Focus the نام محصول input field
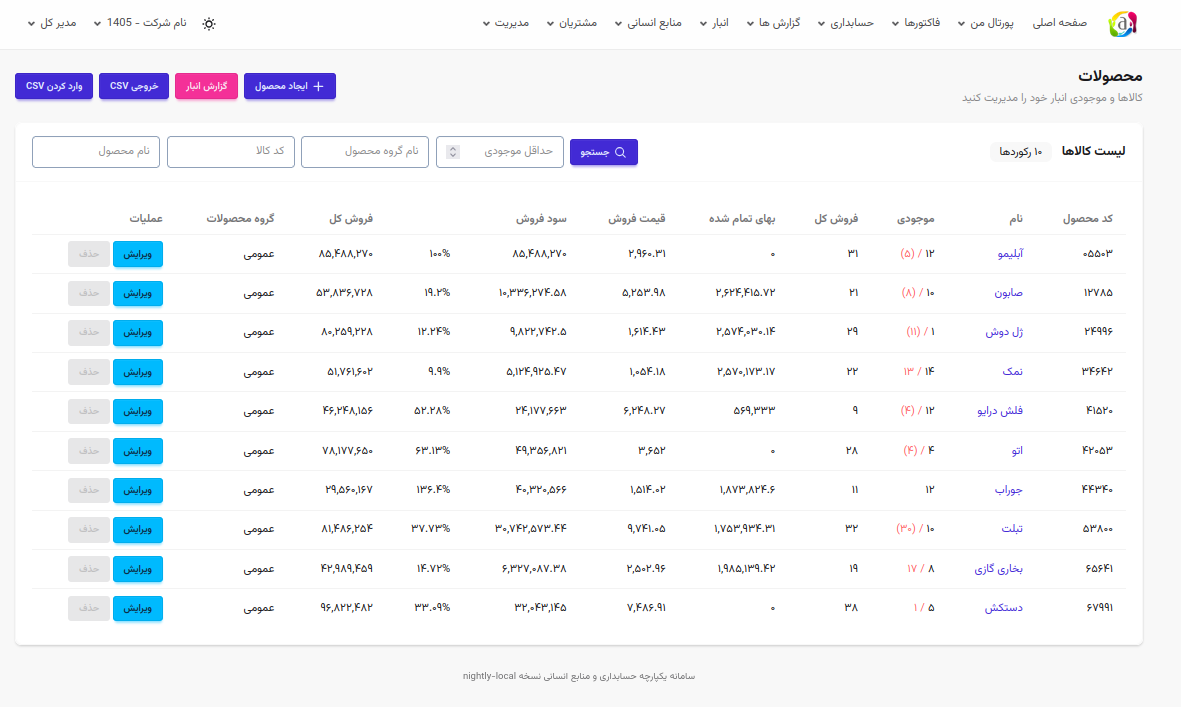 [96, 152]
